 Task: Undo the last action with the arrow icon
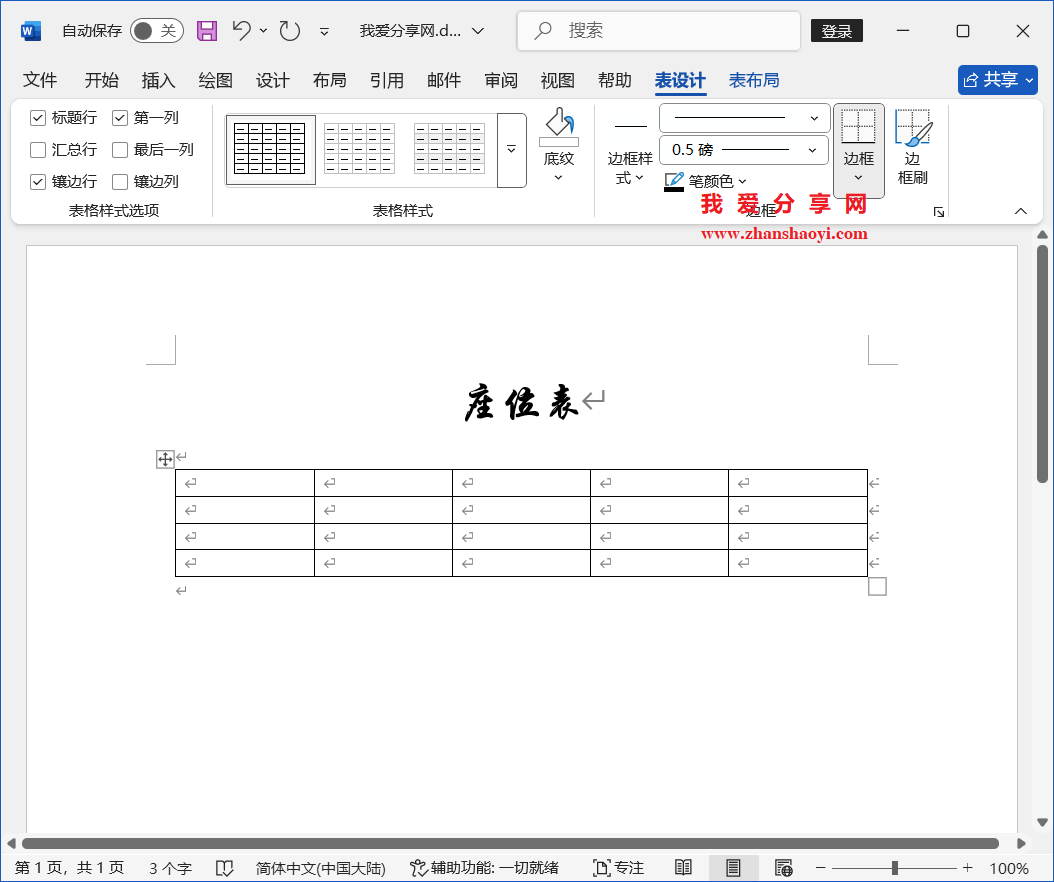pos(241,30)
